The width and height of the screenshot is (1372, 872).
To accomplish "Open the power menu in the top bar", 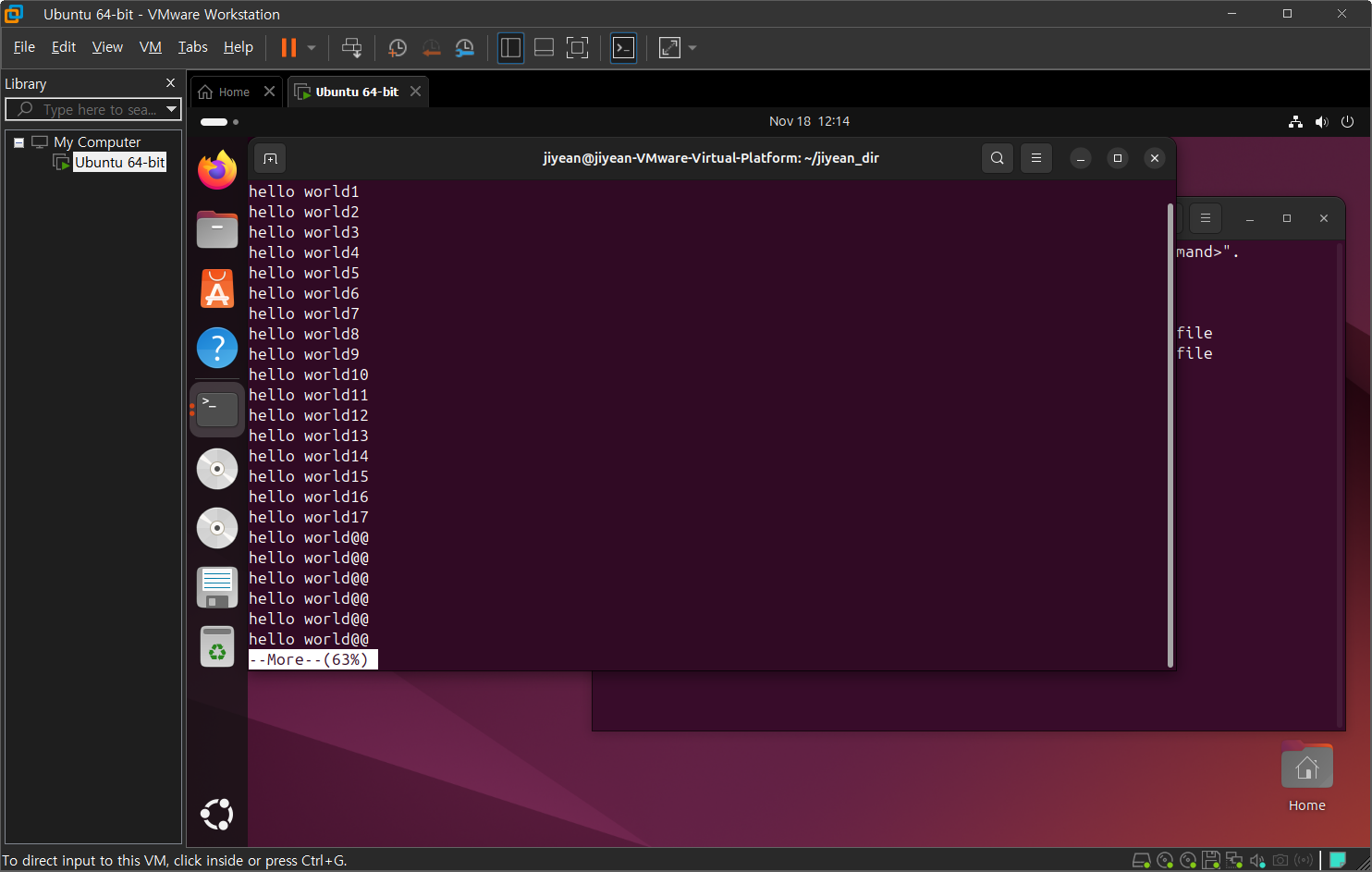I will click(1347, 121).
